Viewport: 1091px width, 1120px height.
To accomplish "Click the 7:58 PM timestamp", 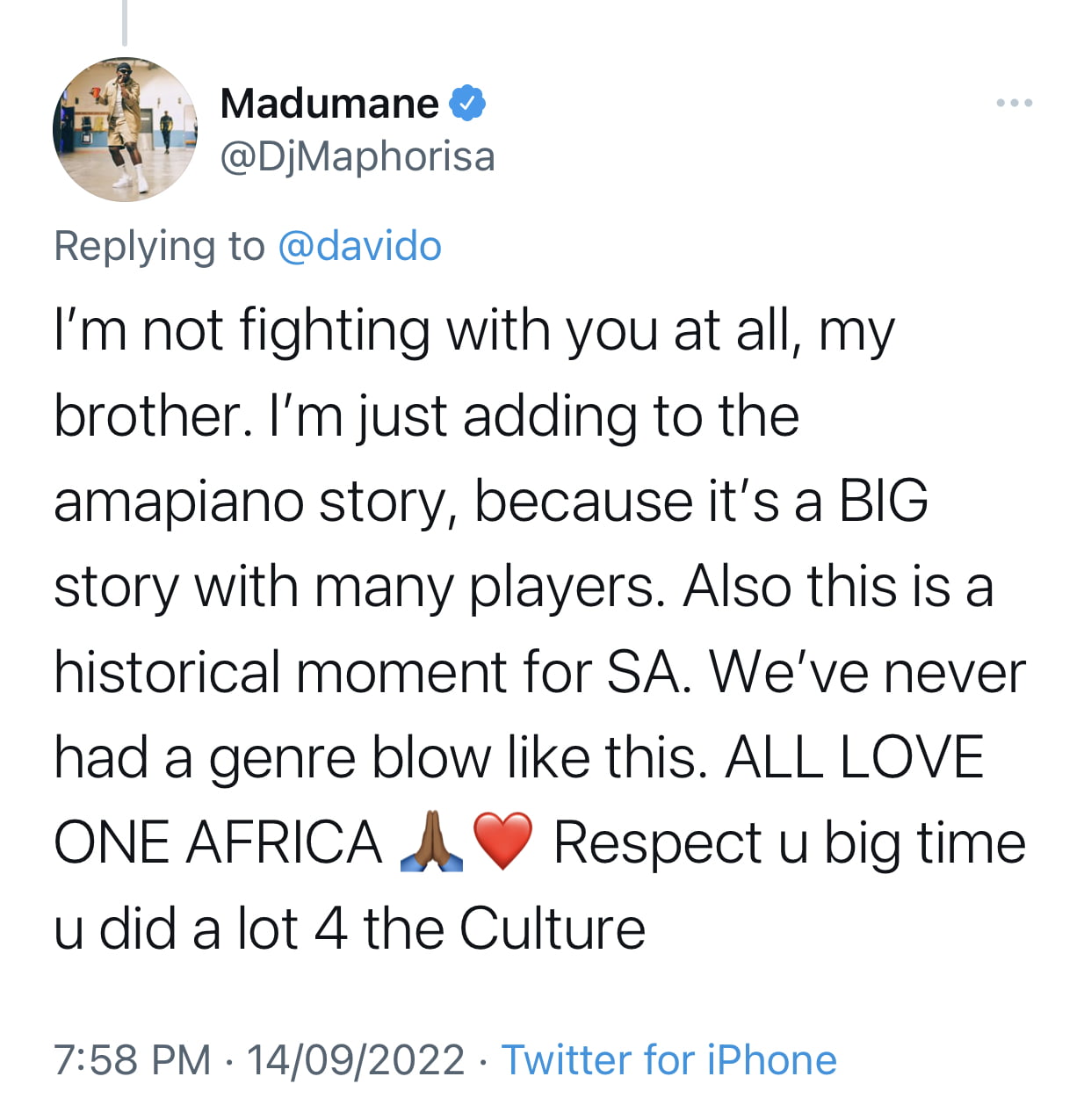I will pos(133,1059).
